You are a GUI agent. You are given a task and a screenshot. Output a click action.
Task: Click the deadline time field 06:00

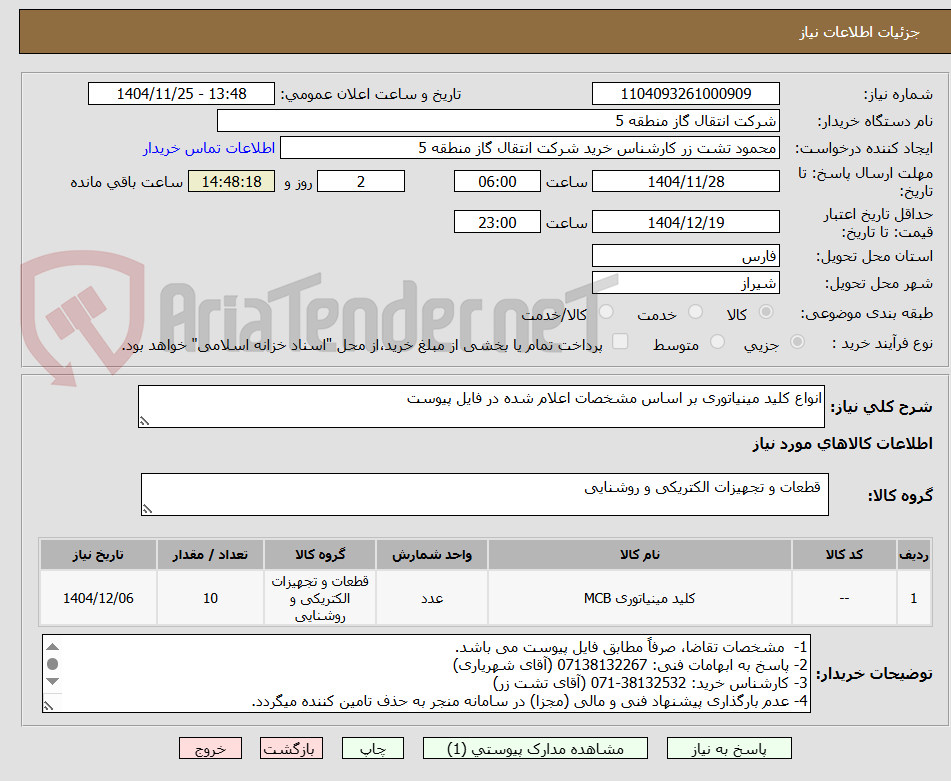point(497,181)
